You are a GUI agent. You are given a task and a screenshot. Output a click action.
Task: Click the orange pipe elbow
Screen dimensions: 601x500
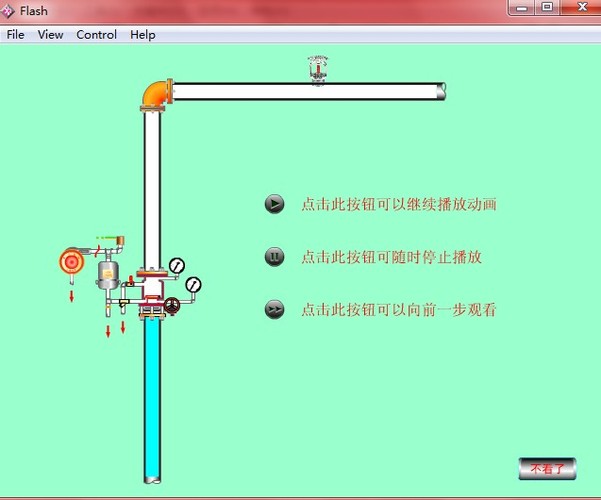click(156, 94)
